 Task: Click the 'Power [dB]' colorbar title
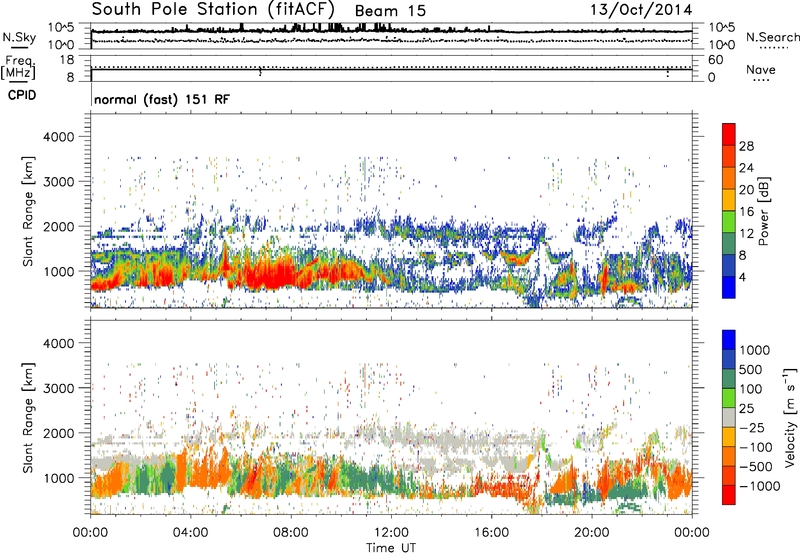tap(763, 211)
